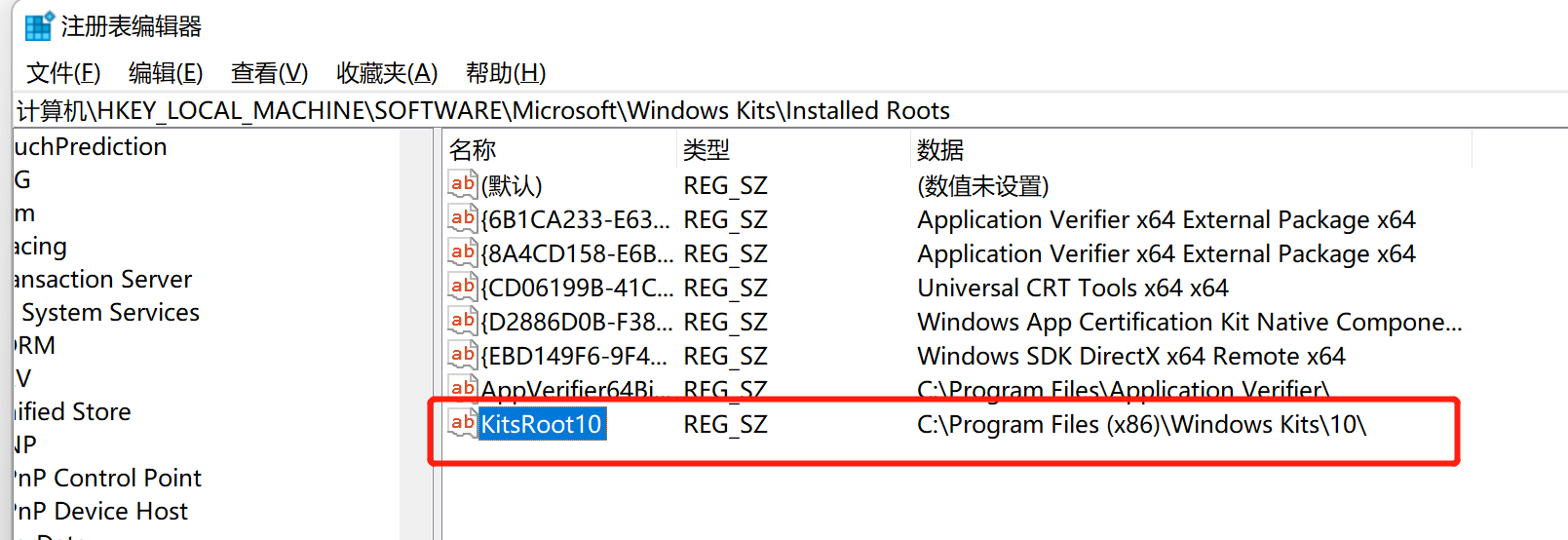Select the {CD06199B-41C... entry name

(x=577, y=288)
